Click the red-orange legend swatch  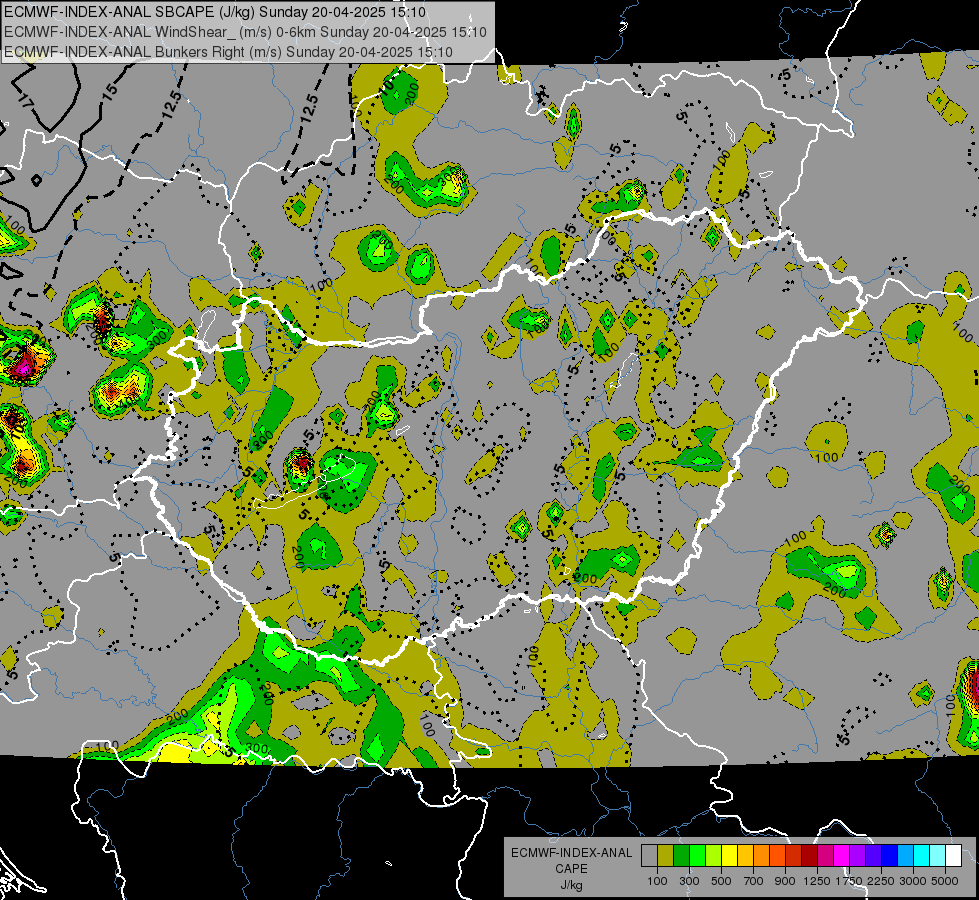click(777, 855)
